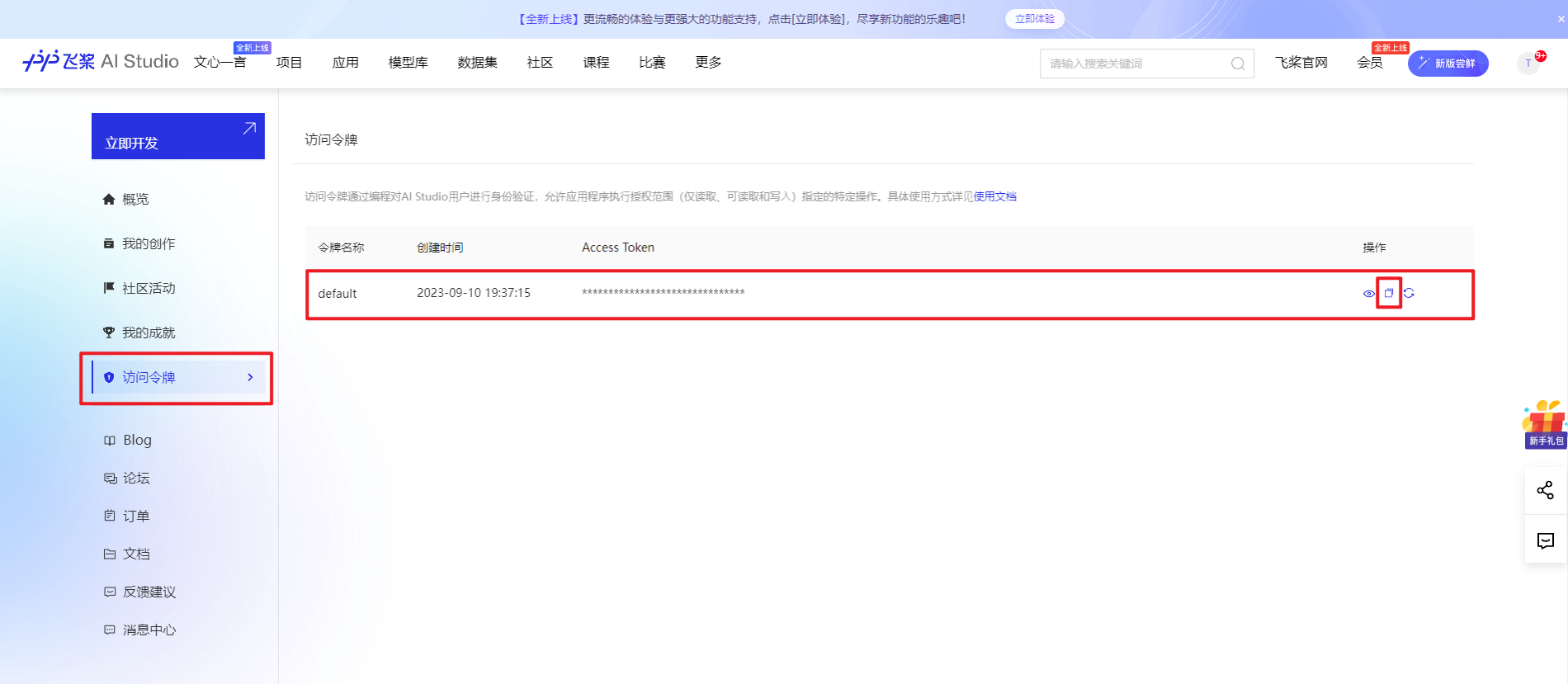Open the feedback chat floating button
Viewport: 1568px width, 684px height.
pyautogui.click(x=1546, y=540)
